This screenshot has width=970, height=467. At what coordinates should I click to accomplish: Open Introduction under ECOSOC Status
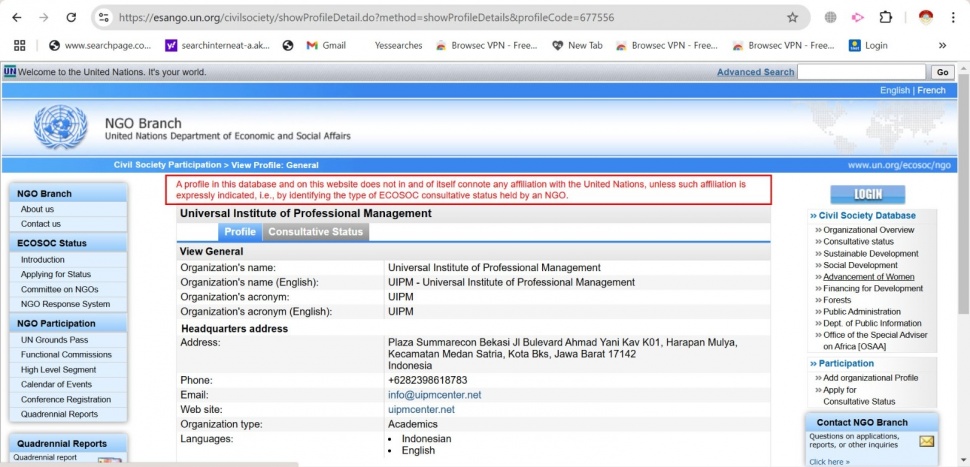[43, 260]
